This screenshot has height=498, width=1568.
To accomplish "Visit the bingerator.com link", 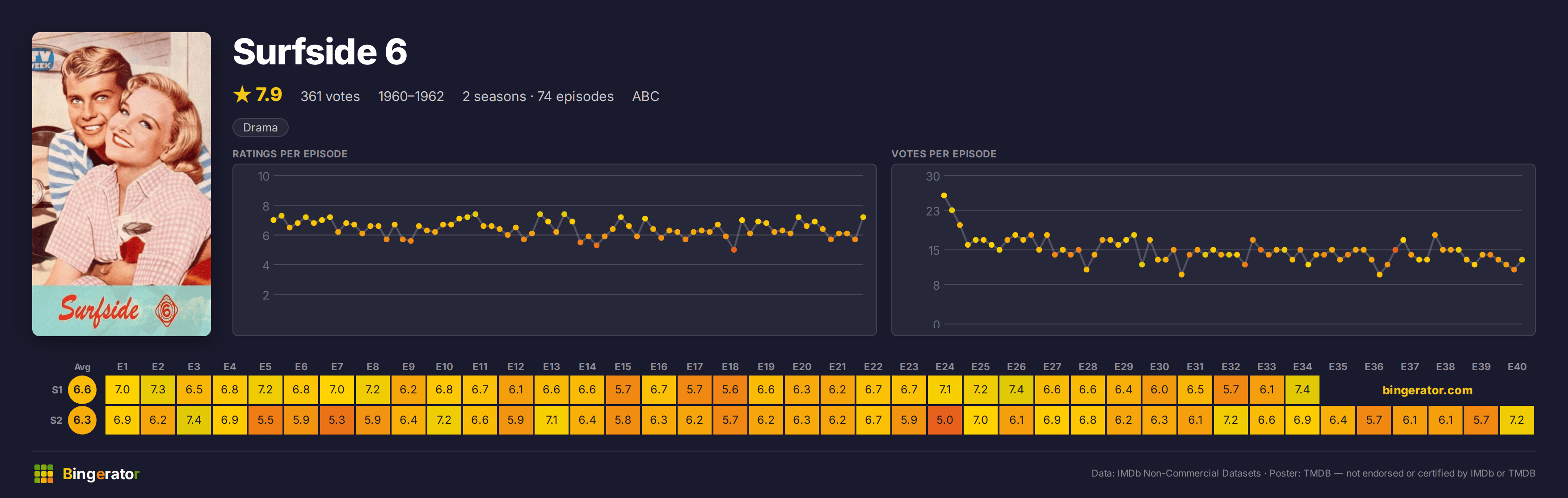I will [x=1427, y=390].
